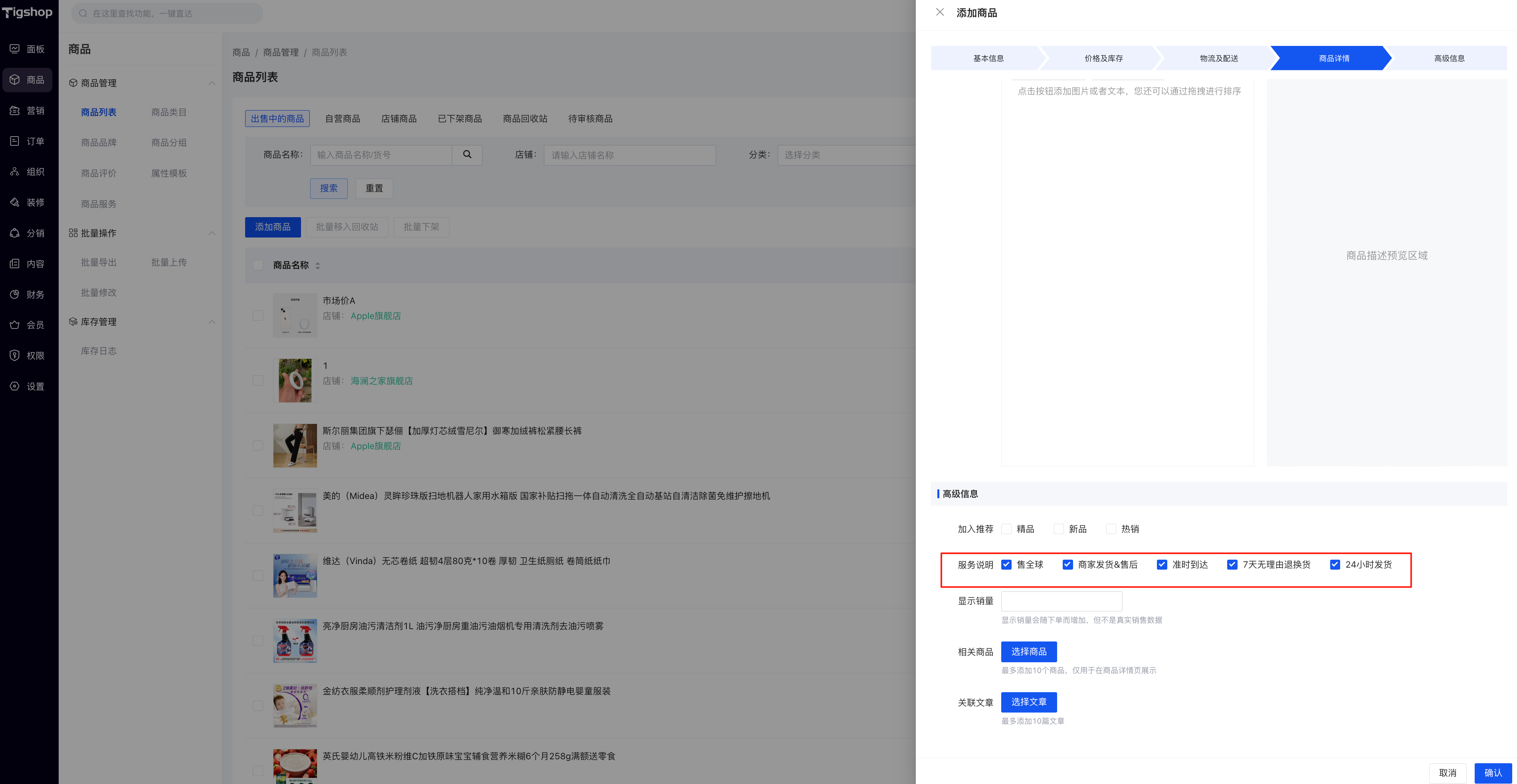Switch to the 价格及库存 step tab
1517x784 pixels.
1103,58
